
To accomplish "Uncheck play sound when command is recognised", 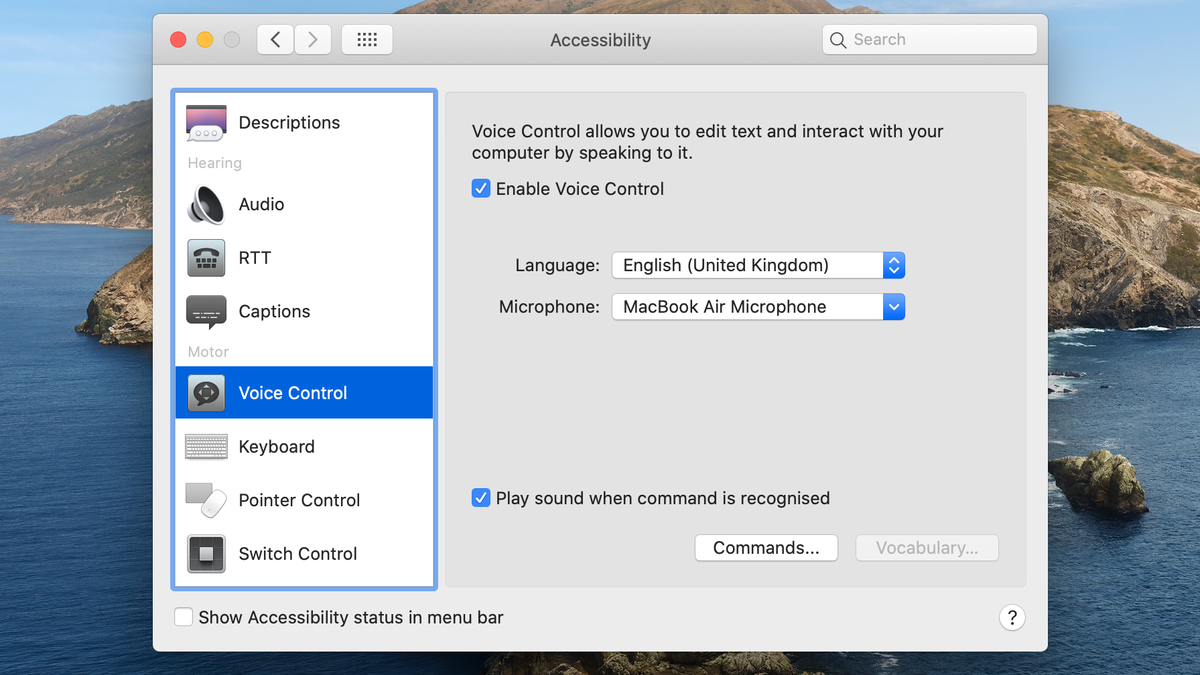I will click(481, 497).
